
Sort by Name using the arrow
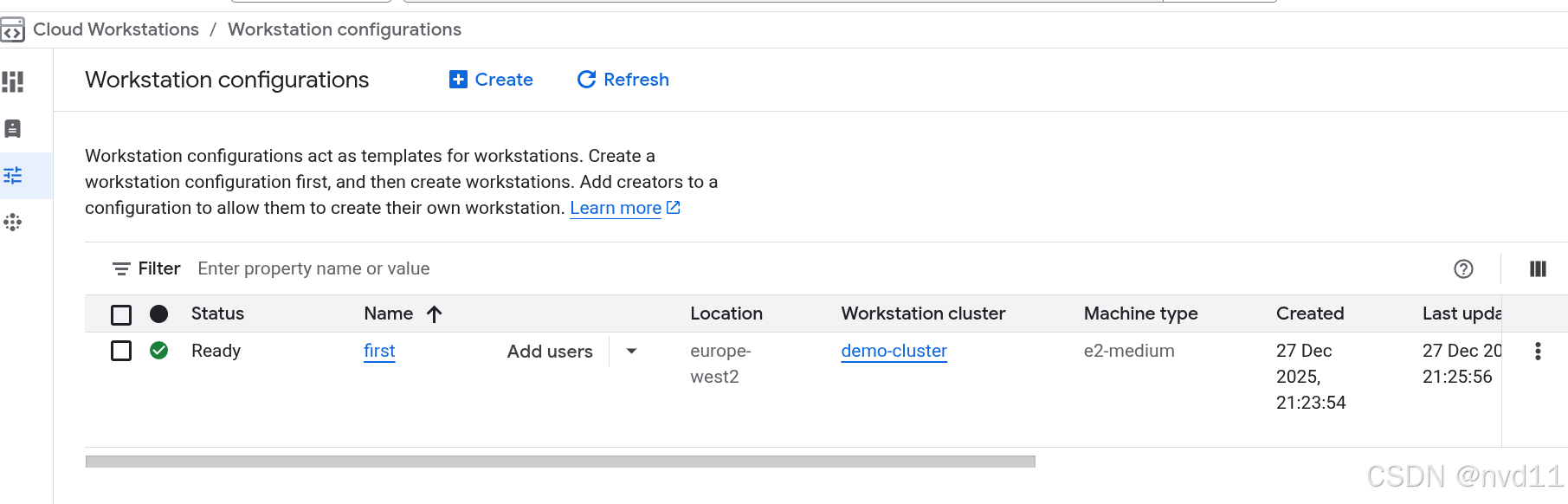pos(435,314)
